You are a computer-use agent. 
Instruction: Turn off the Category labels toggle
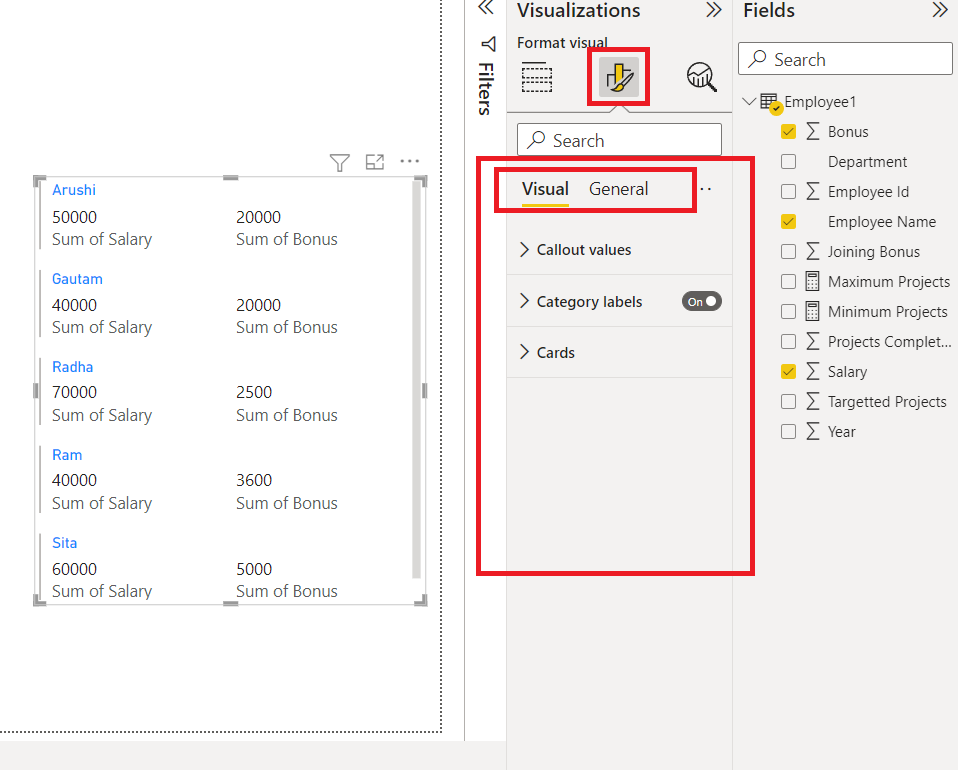(701, 300)
